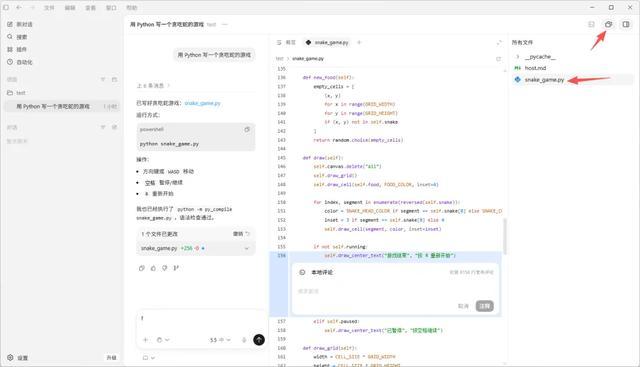Click the 本地评论 comment icon
The image size is (640, 367).
point(302,272)
